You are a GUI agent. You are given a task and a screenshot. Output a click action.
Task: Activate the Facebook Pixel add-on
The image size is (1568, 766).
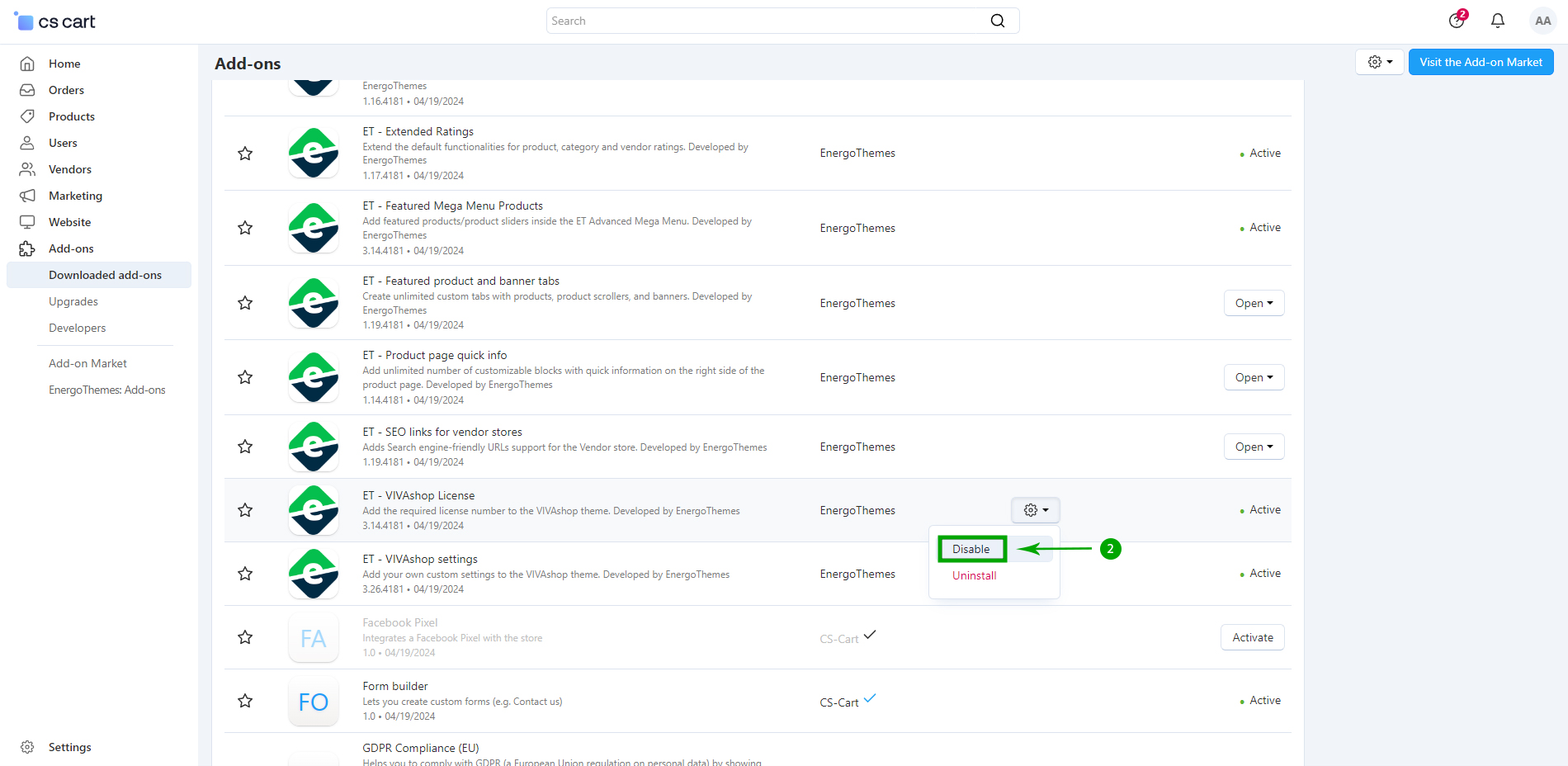[1252, 637]
